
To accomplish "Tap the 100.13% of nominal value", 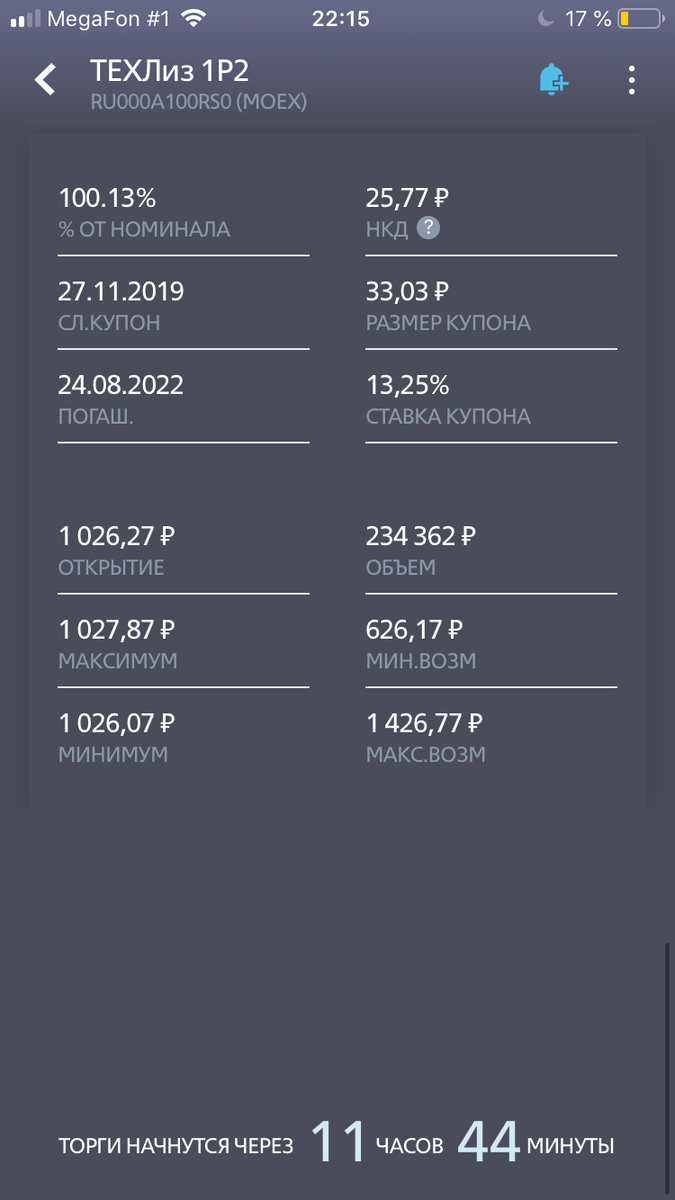I will [x=107, y=198].
